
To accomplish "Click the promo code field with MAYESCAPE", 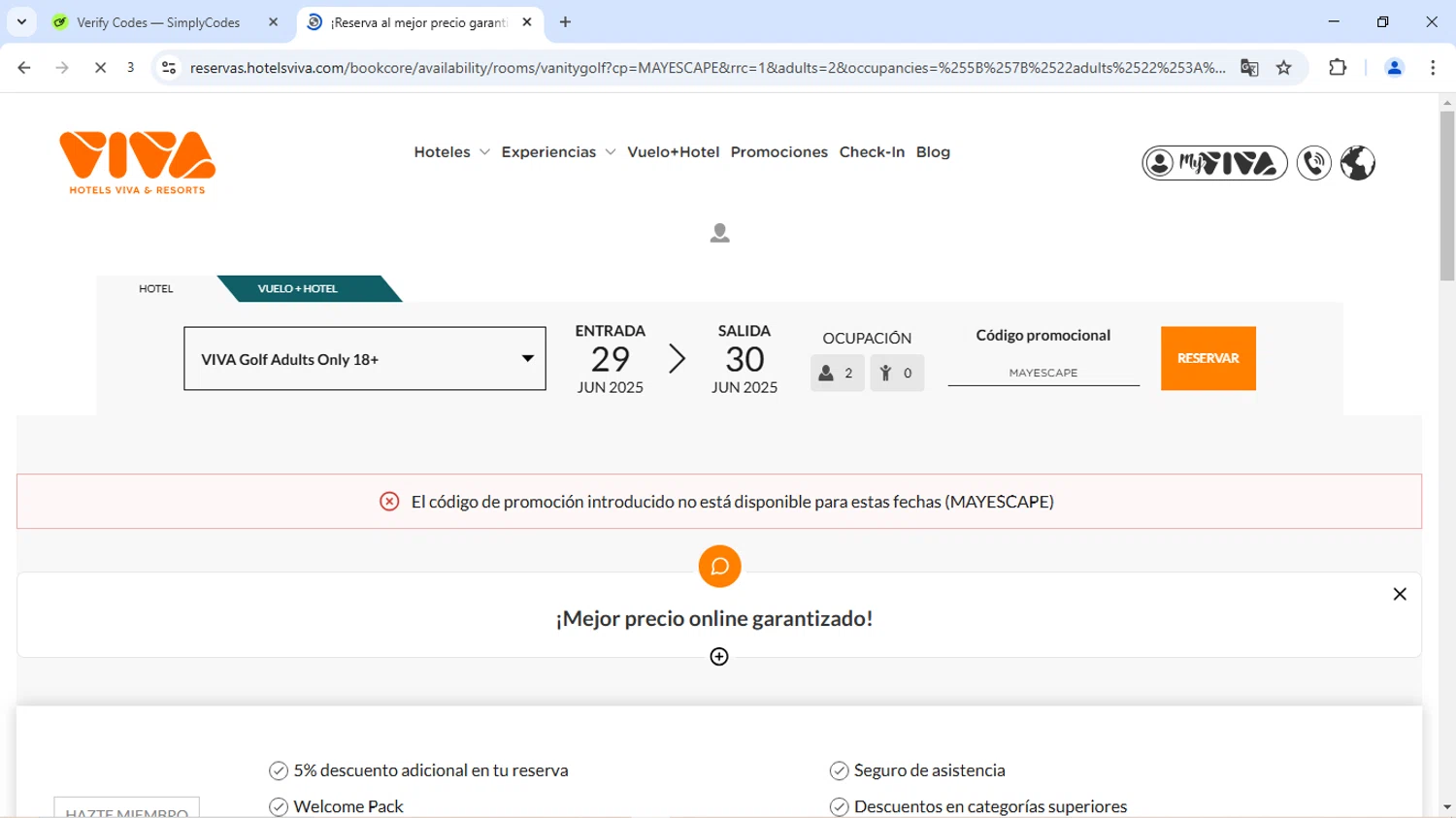I will pos(1043,373).
